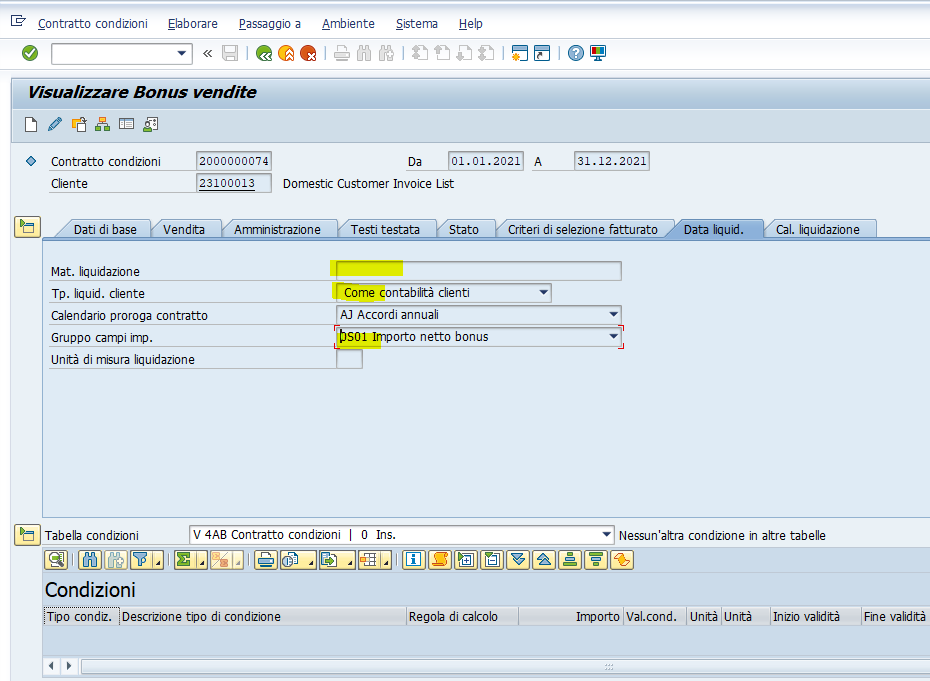This screenshot has height=681, width=930.
Task: Open the Export options small arrow
Action: 349,560
